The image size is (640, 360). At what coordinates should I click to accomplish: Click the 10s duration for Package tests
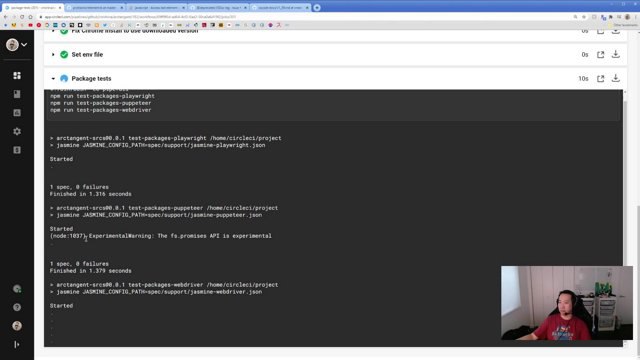(583, 78)
